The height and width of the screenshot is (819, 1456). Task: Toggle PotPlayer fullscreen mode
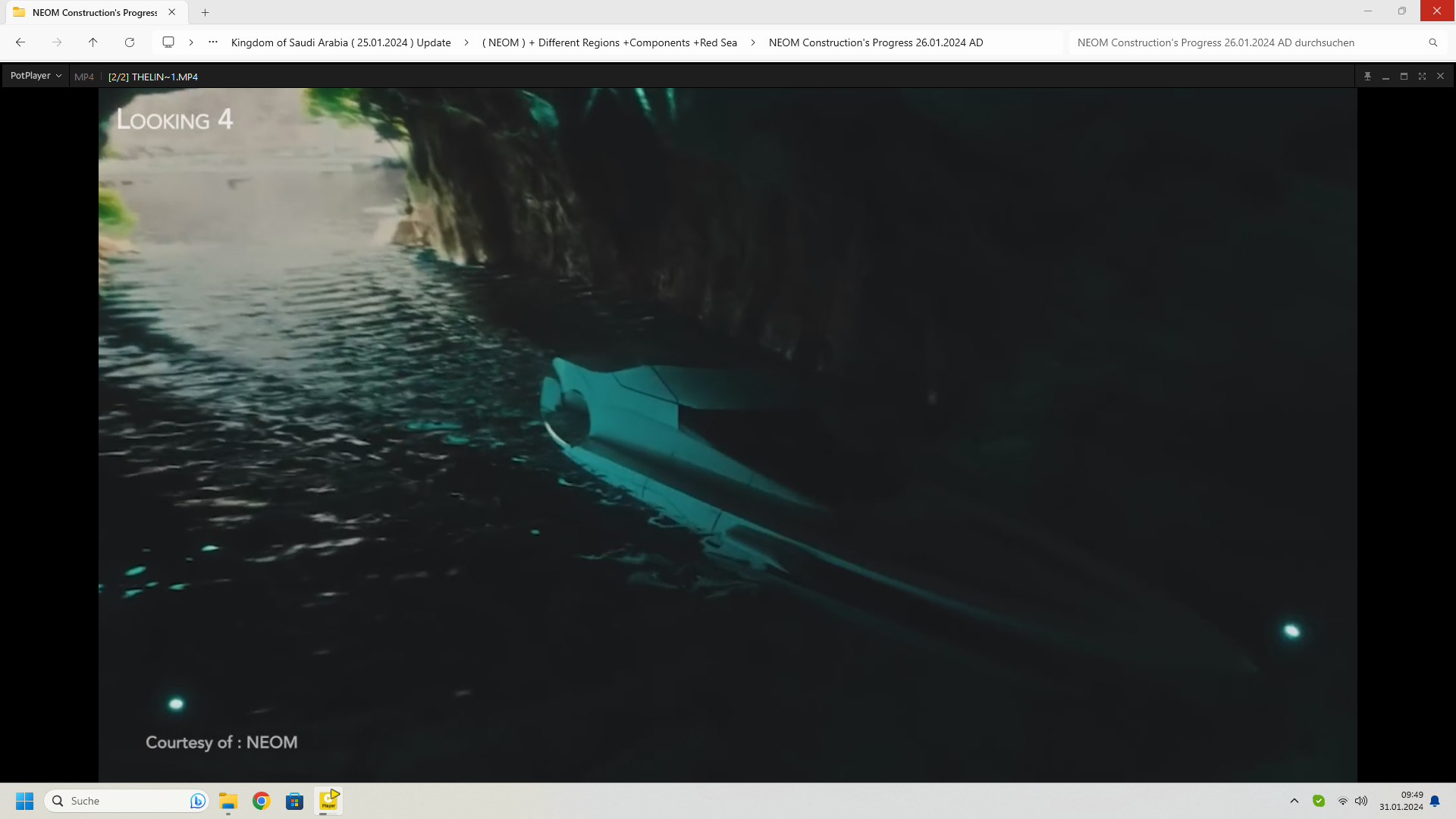pos(1423,76)
